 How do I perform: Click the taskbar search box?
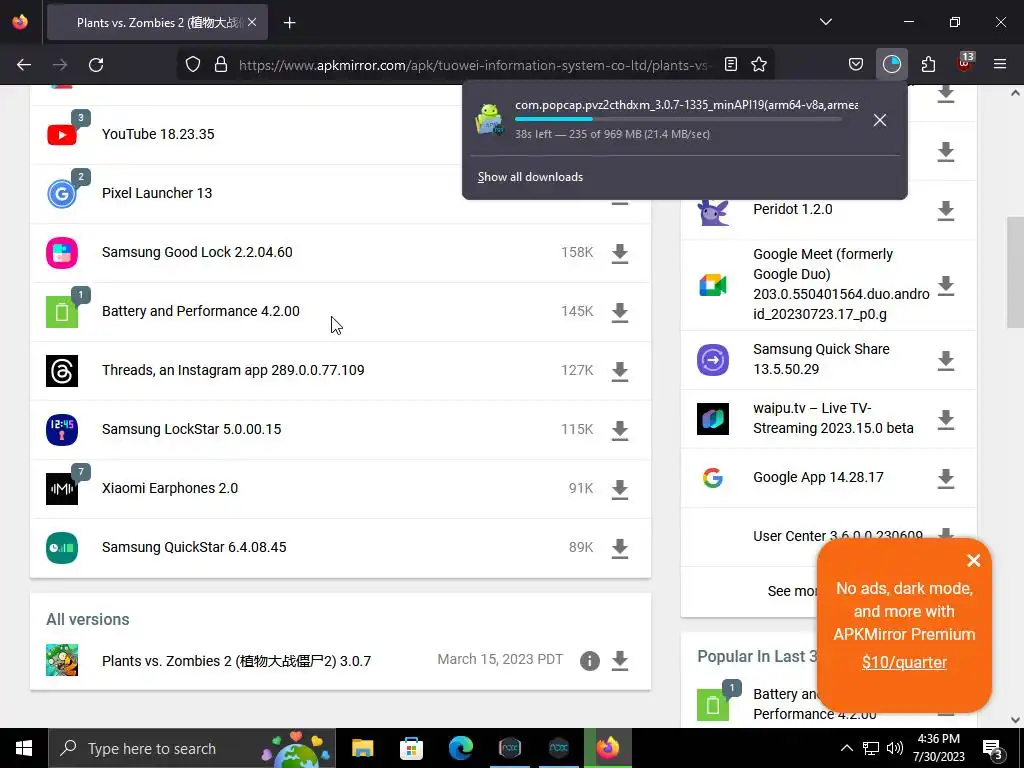192,748
